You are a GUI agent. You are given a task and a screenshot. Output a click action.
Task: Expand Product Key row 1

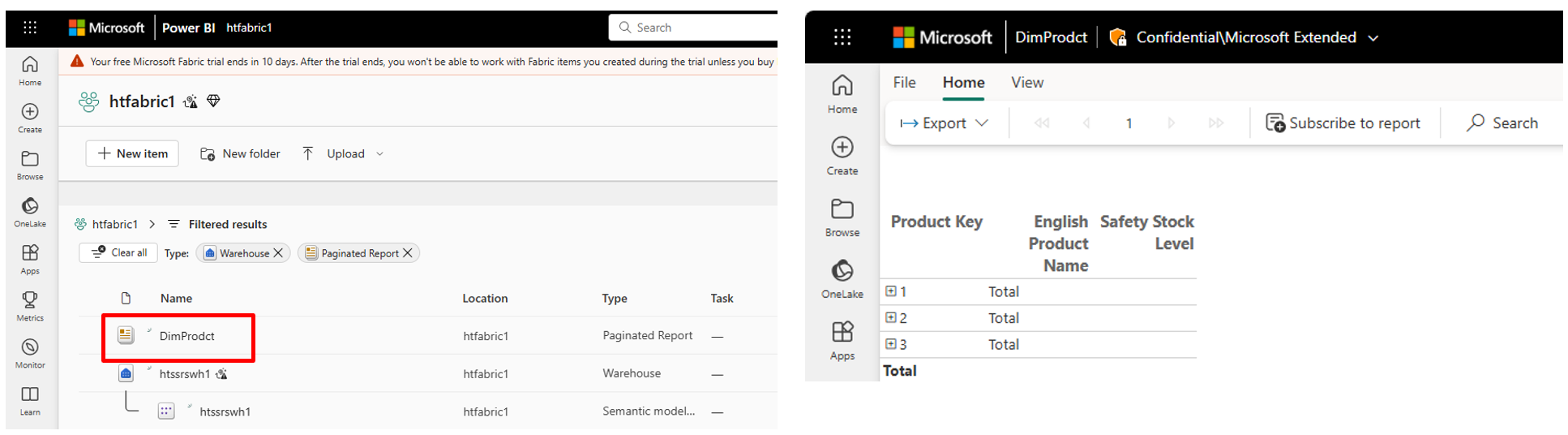pos(891,291)
